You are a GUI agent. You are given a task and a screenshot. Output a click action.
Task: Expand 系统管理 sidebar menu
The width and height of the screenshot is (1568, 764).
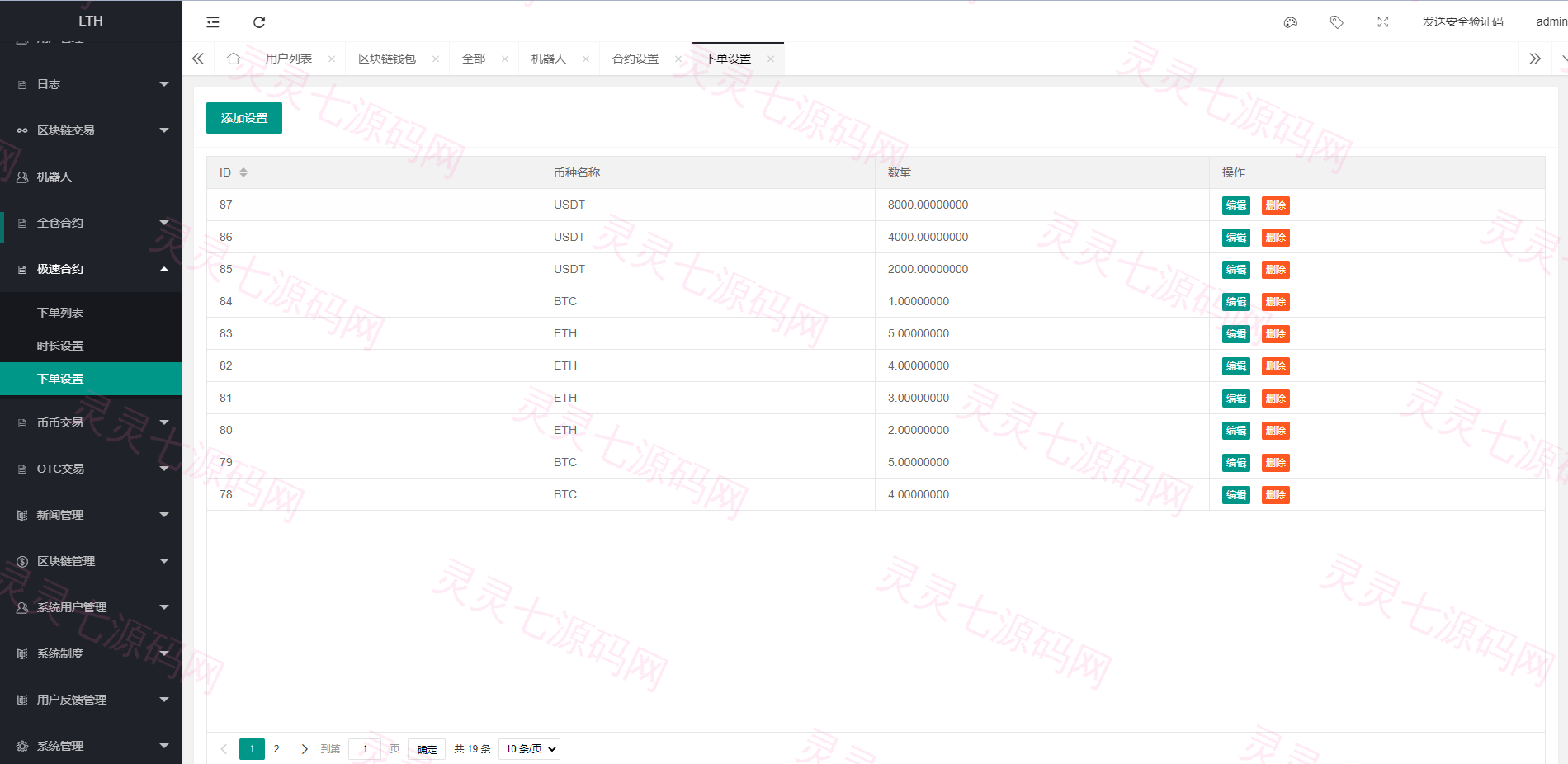(91, 746)
